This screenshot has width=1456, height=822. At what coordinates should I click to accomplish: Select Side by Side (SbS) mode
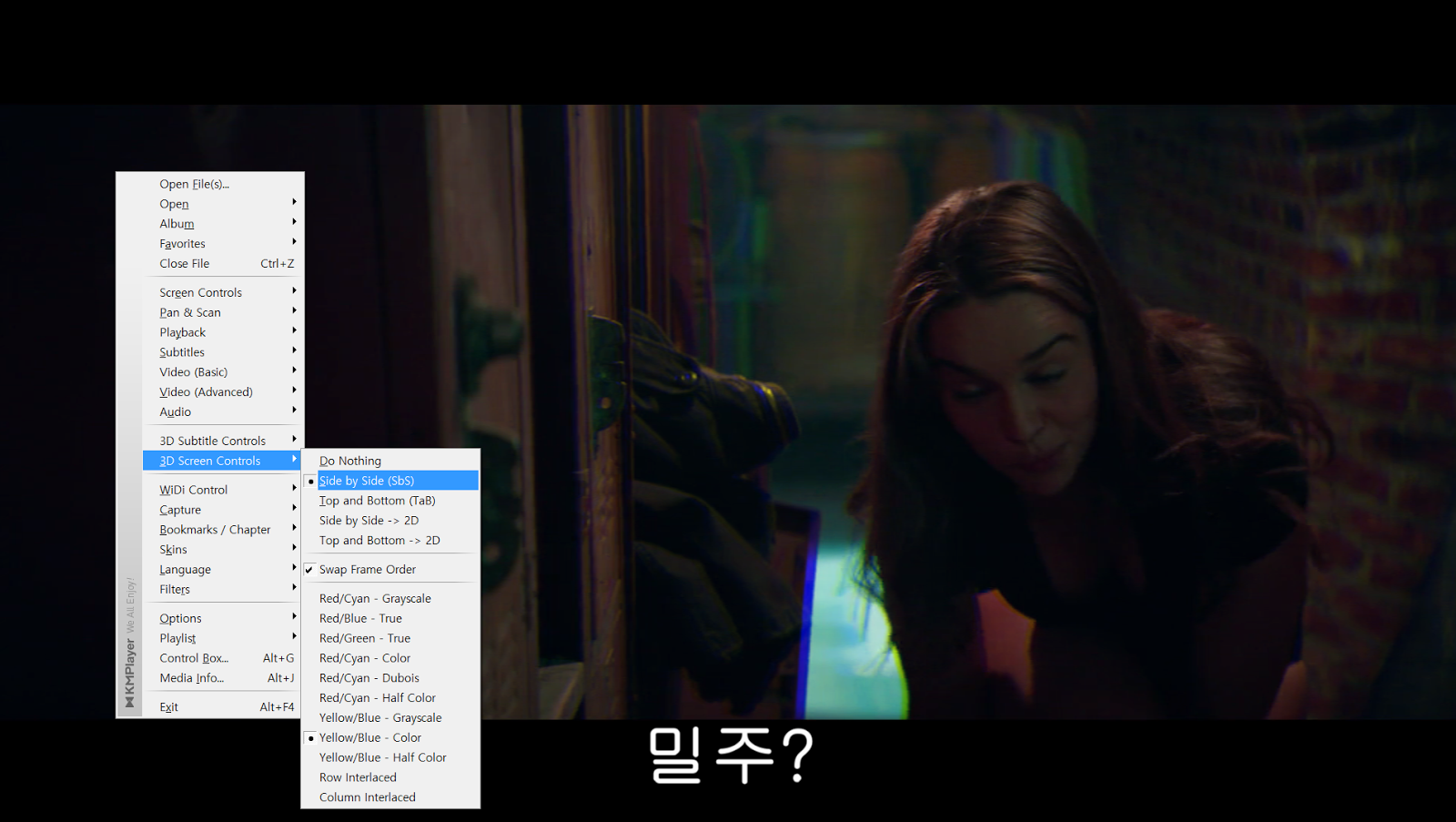[x=390, y=481]
